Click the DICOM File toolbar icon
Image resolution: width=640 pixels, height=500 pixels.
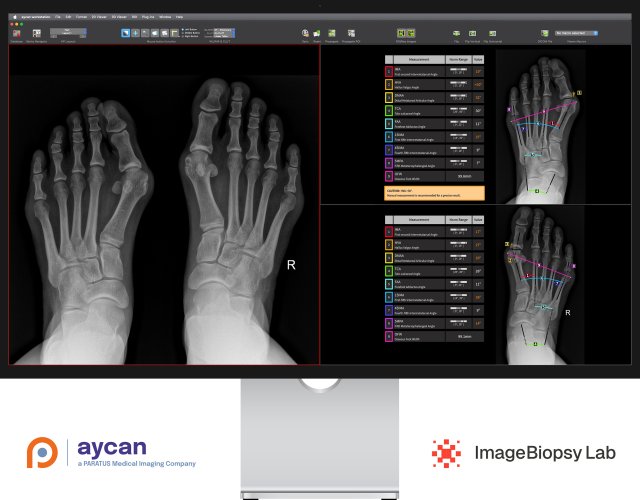pyautogui.click(x=544, y=33)
